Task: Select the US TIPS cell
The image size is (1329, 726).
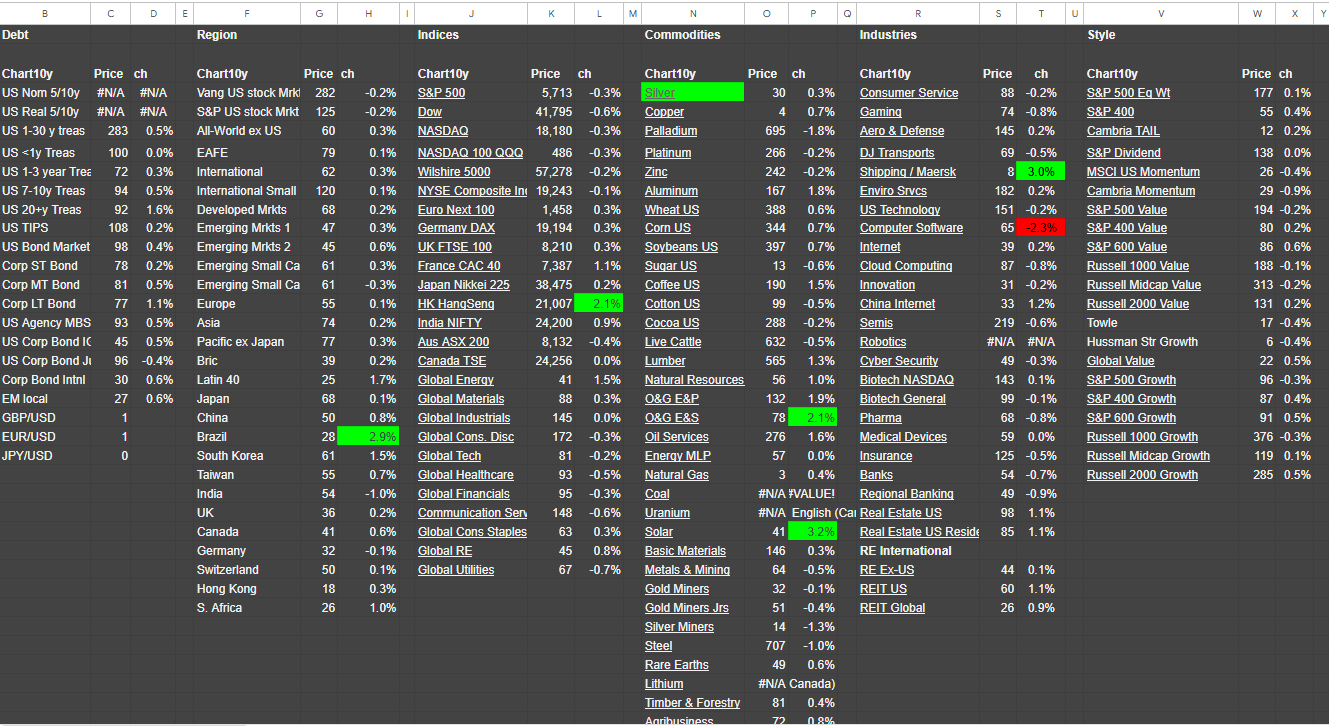Action: click(x=45, y=228)
